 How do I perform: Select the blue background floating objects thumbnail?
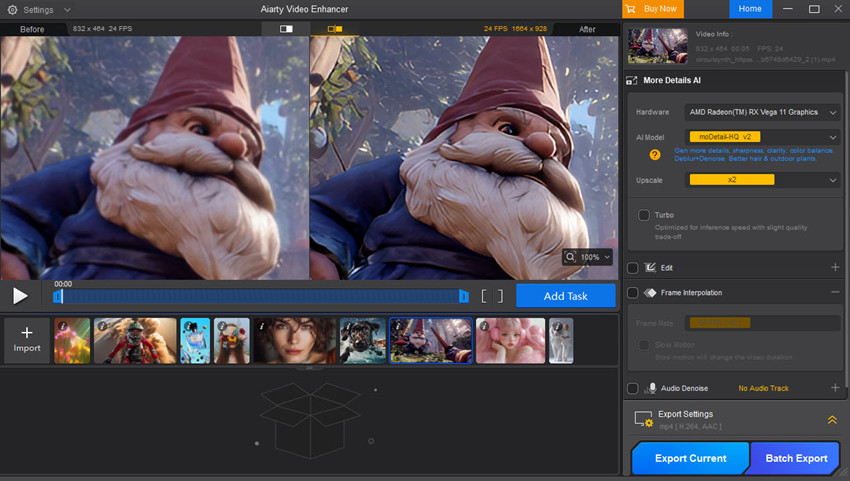click(x=195, y=341)
